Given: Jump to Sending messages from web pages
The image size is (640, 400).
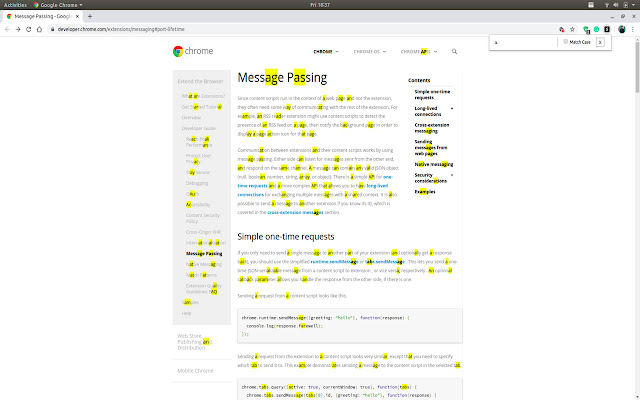Looking at the screenshot, I should pos(431,148).
